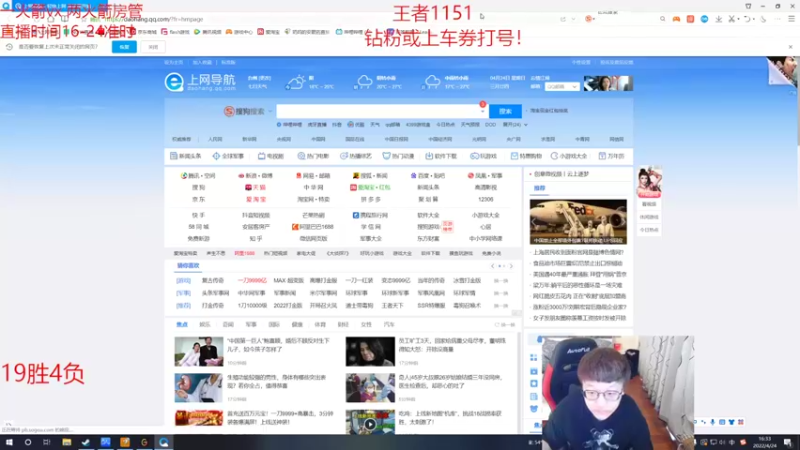
Task: Click browser download icon in toolbar
Action: 718,19
